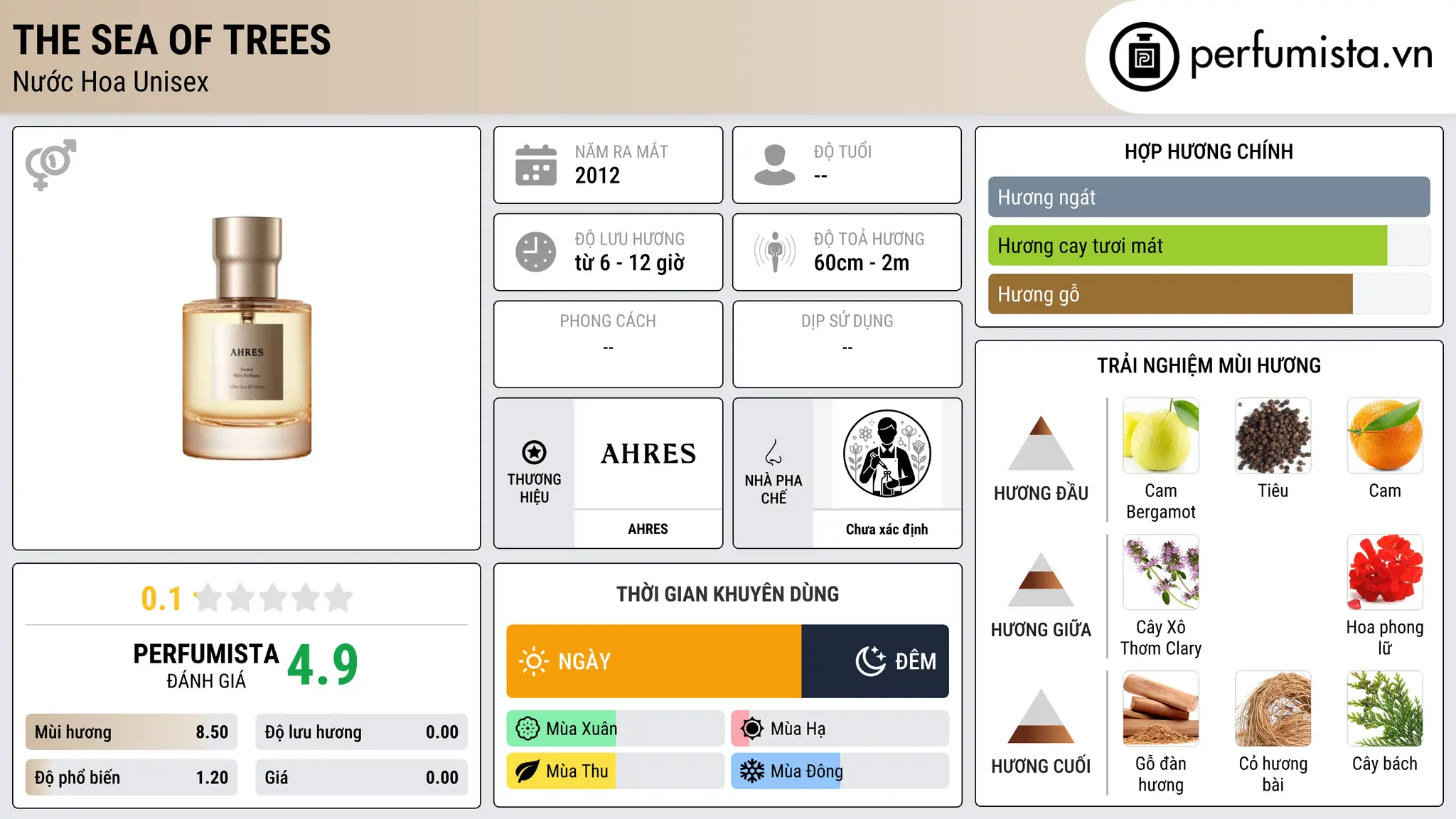Click the moon icon in the ĐÊM bar

(870, 661)
